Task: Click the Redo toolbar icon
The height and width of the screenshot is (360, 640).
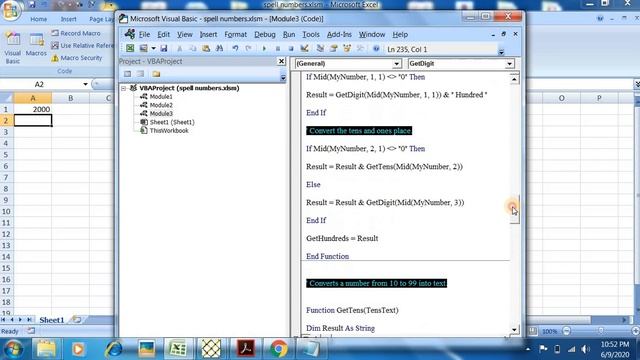Action: pos(248,49)
